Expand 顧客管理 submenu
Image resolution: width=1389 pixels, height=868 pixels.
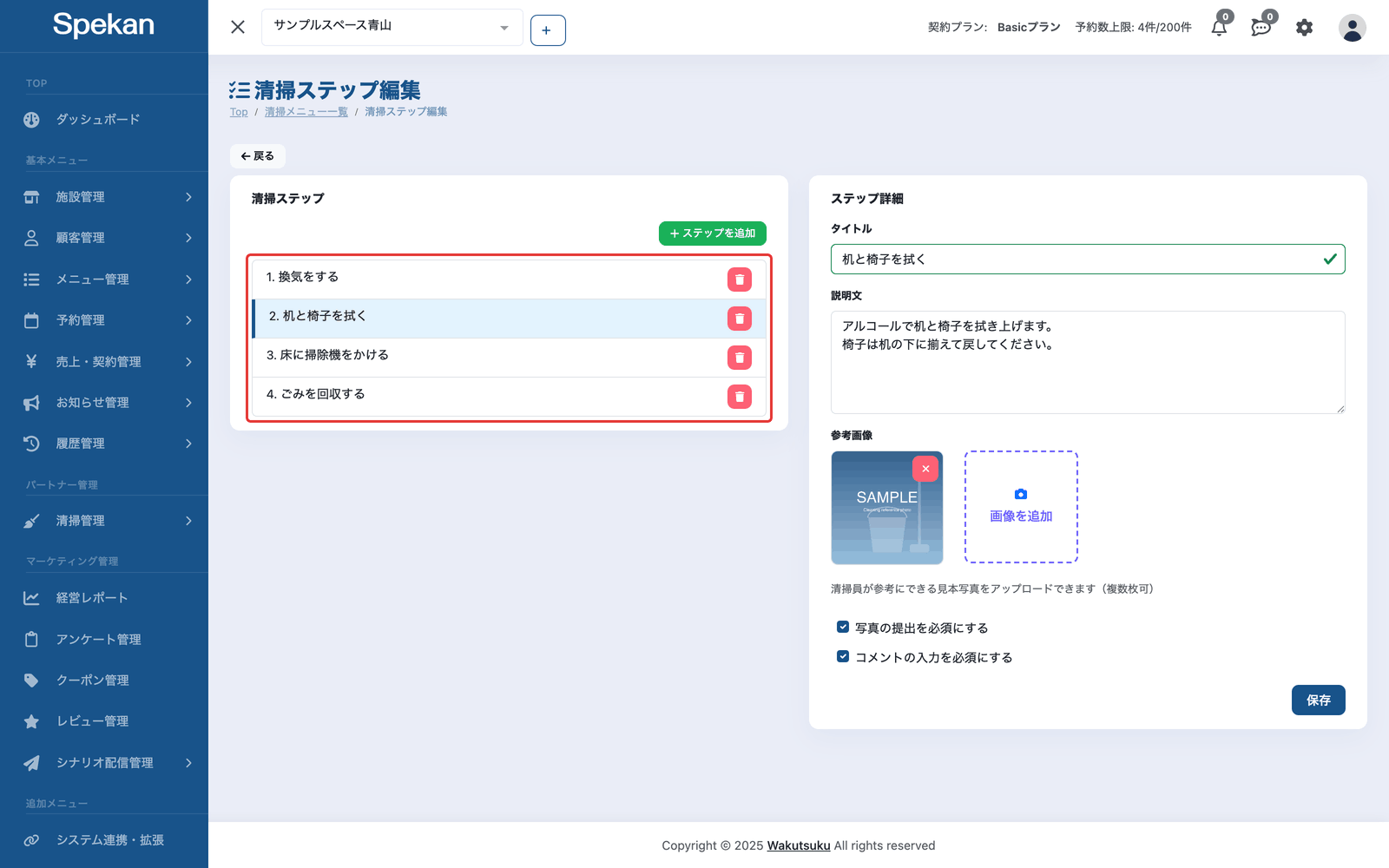click(104, 238)
